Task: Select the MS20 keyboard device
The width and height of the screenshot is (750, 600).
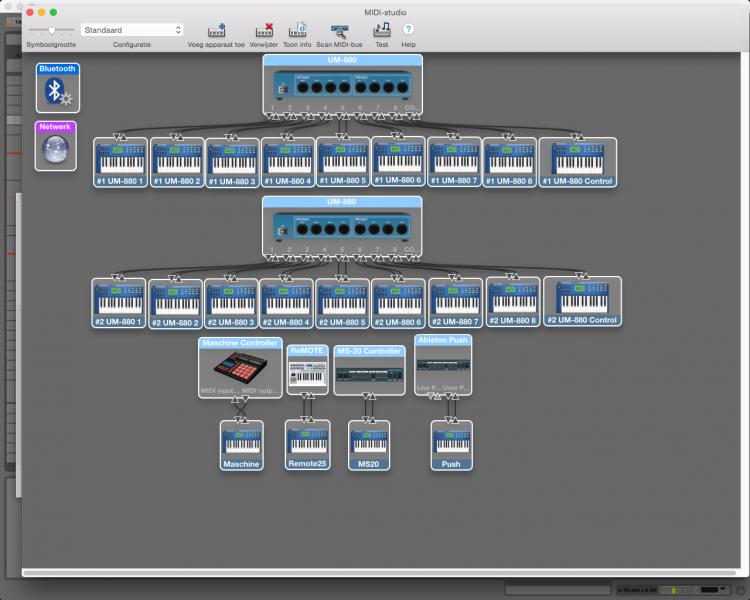Action: tap(369, 446)
